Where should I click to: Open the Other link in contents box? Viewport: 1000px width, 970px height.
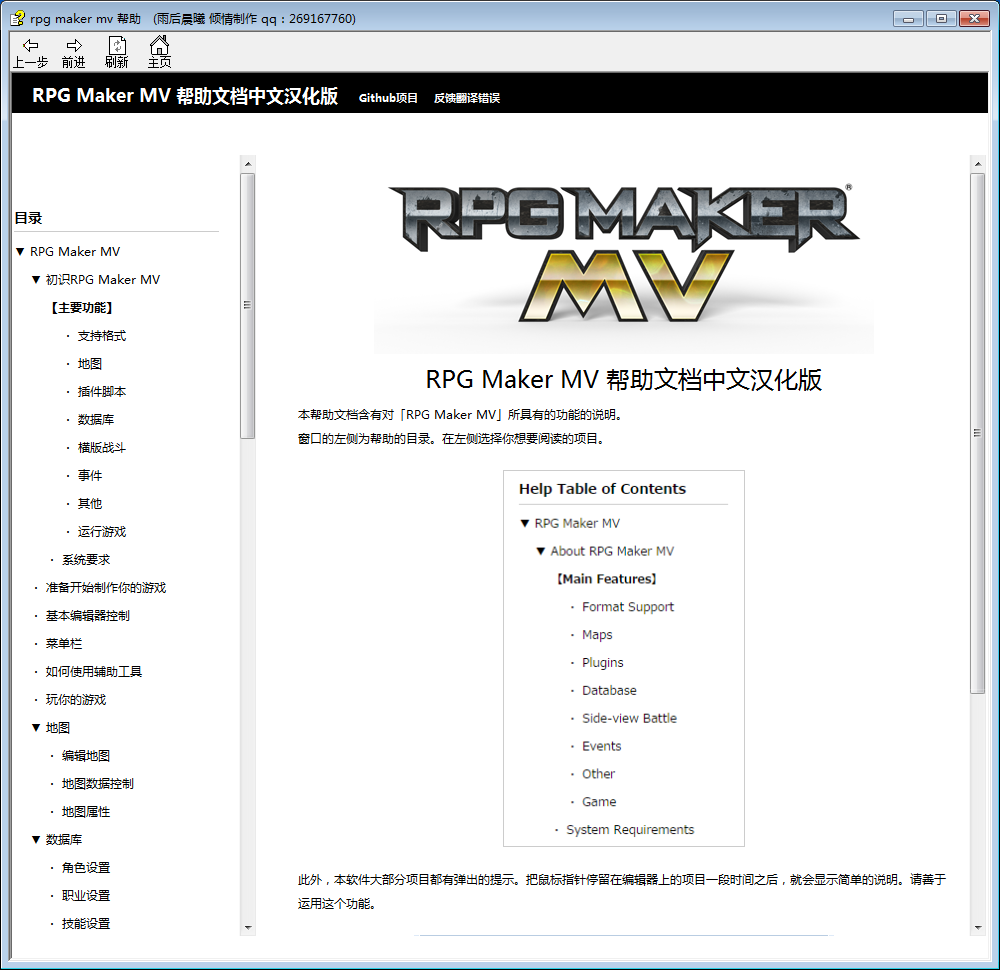pyautogui.click(x=598, y=774)
